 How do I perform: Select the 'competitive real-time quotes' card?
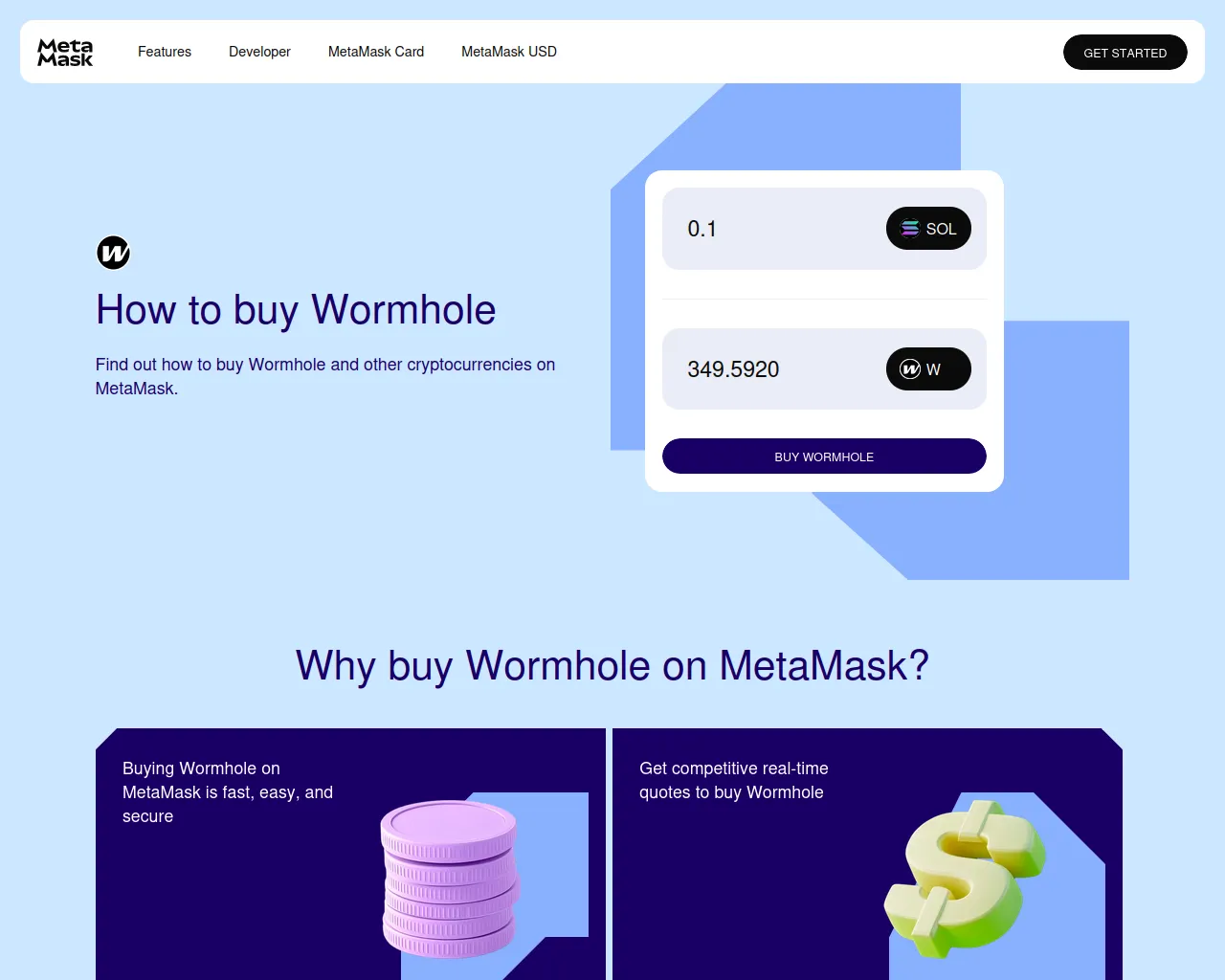(x=867, y=854)
